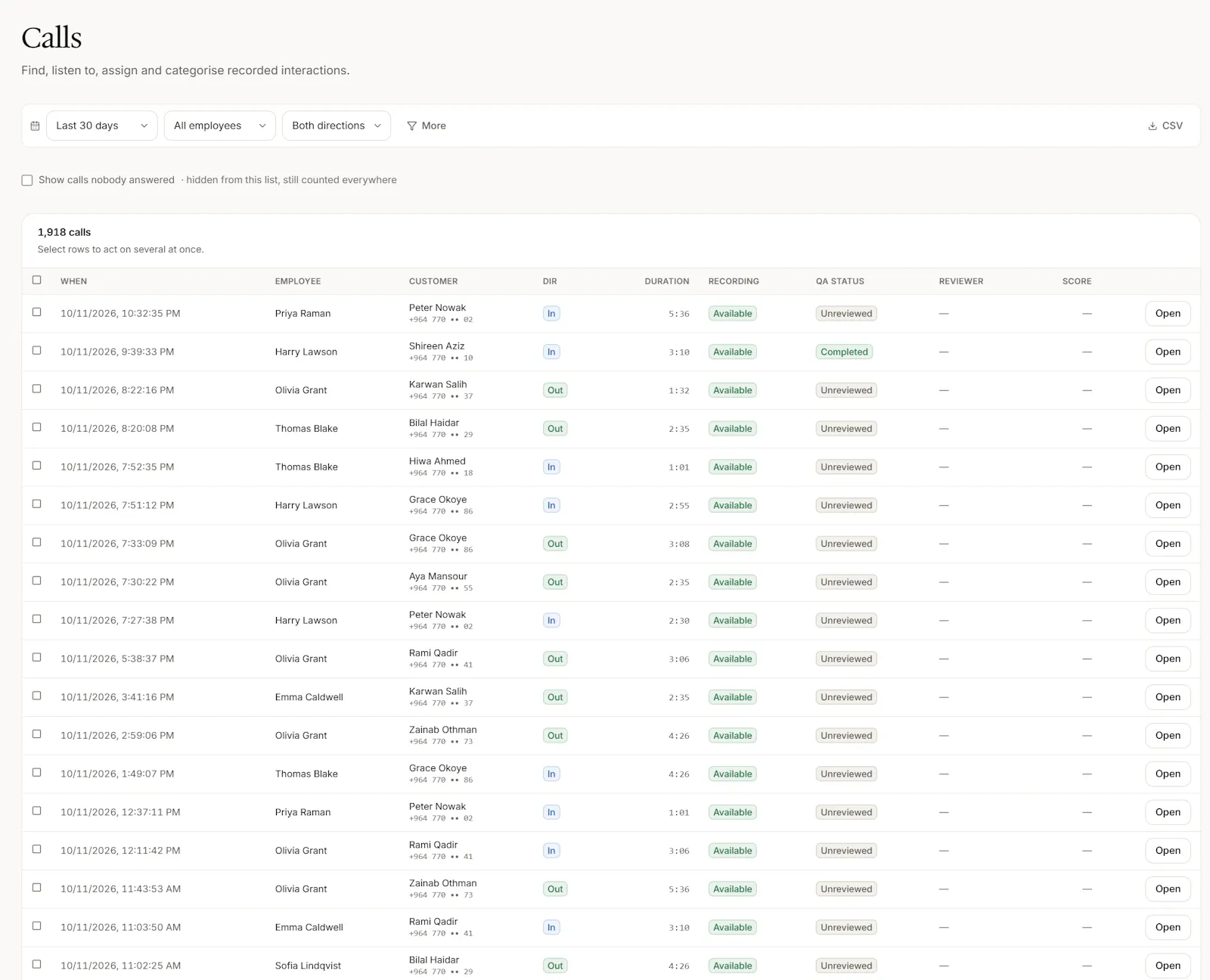
Task: Click the EMPLOYEE column header
Action: click(x=298, y=281)
